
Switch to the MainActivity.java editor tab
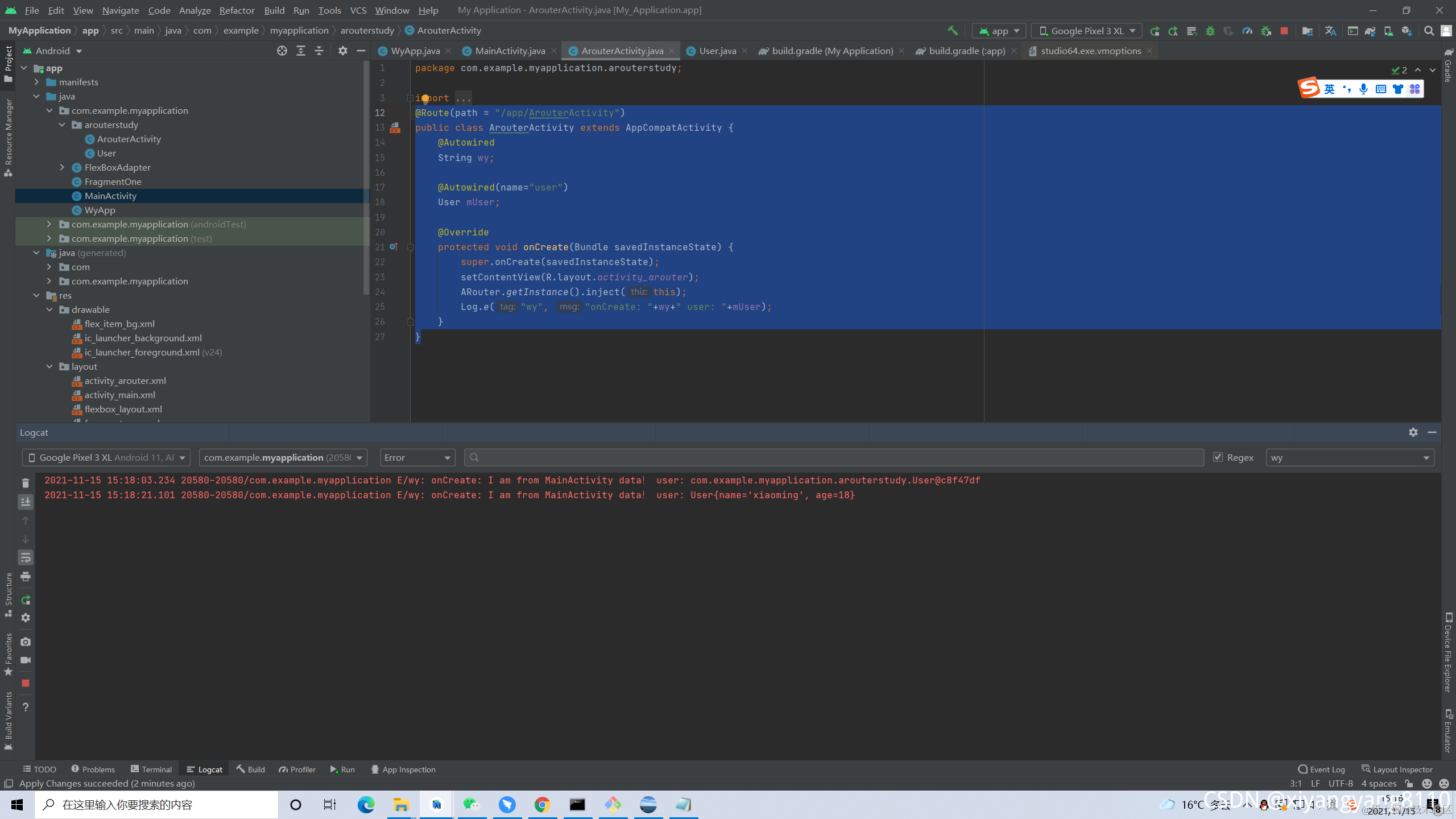click(x=510, y=51)
